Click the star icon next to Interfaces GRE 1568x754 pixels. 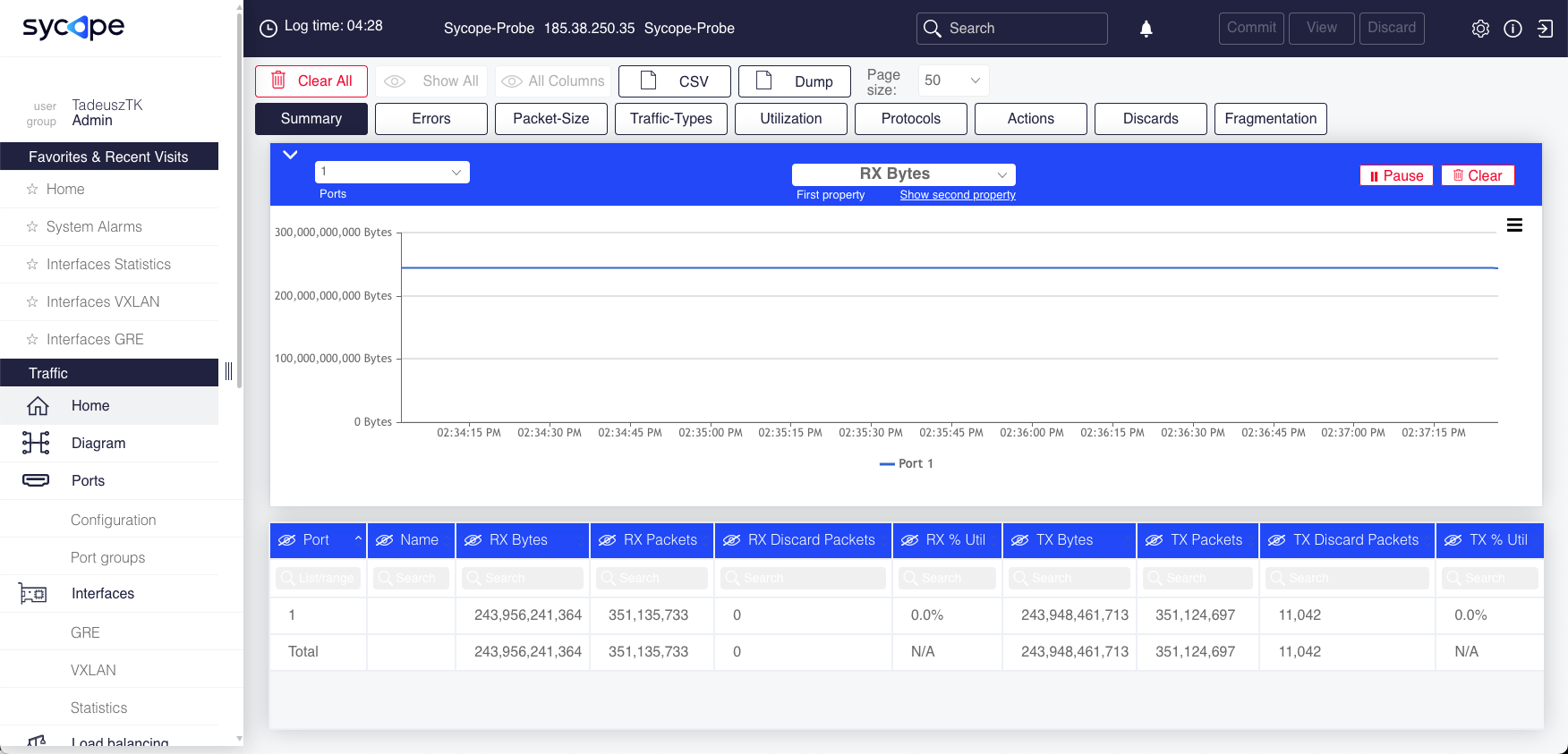pyautogui.click(x=32, y=340)
